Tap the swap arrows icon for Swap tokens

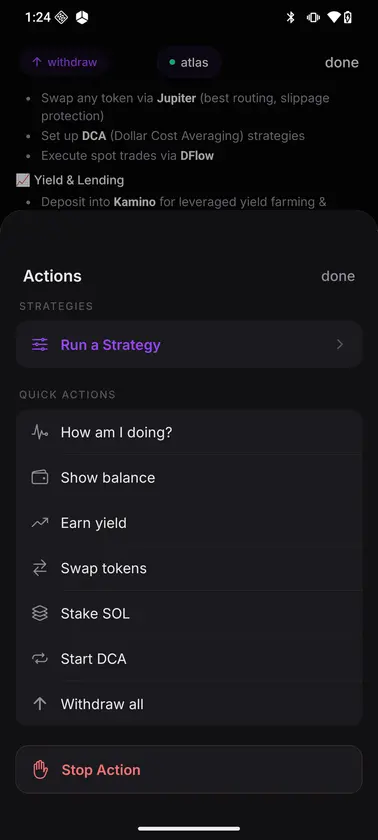click(x=40, y=568)
